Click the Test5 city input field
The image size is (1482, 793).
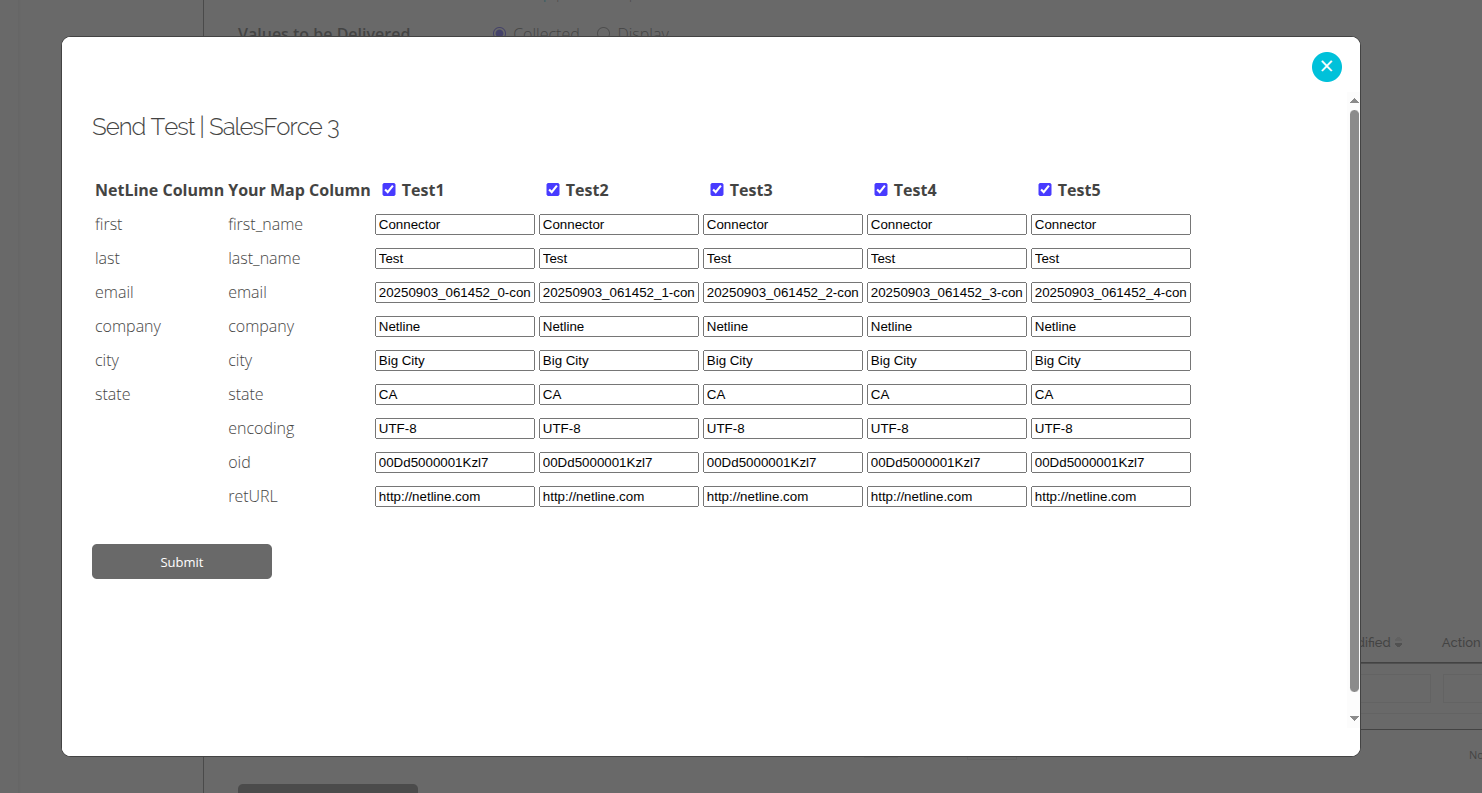(1111, 361)
